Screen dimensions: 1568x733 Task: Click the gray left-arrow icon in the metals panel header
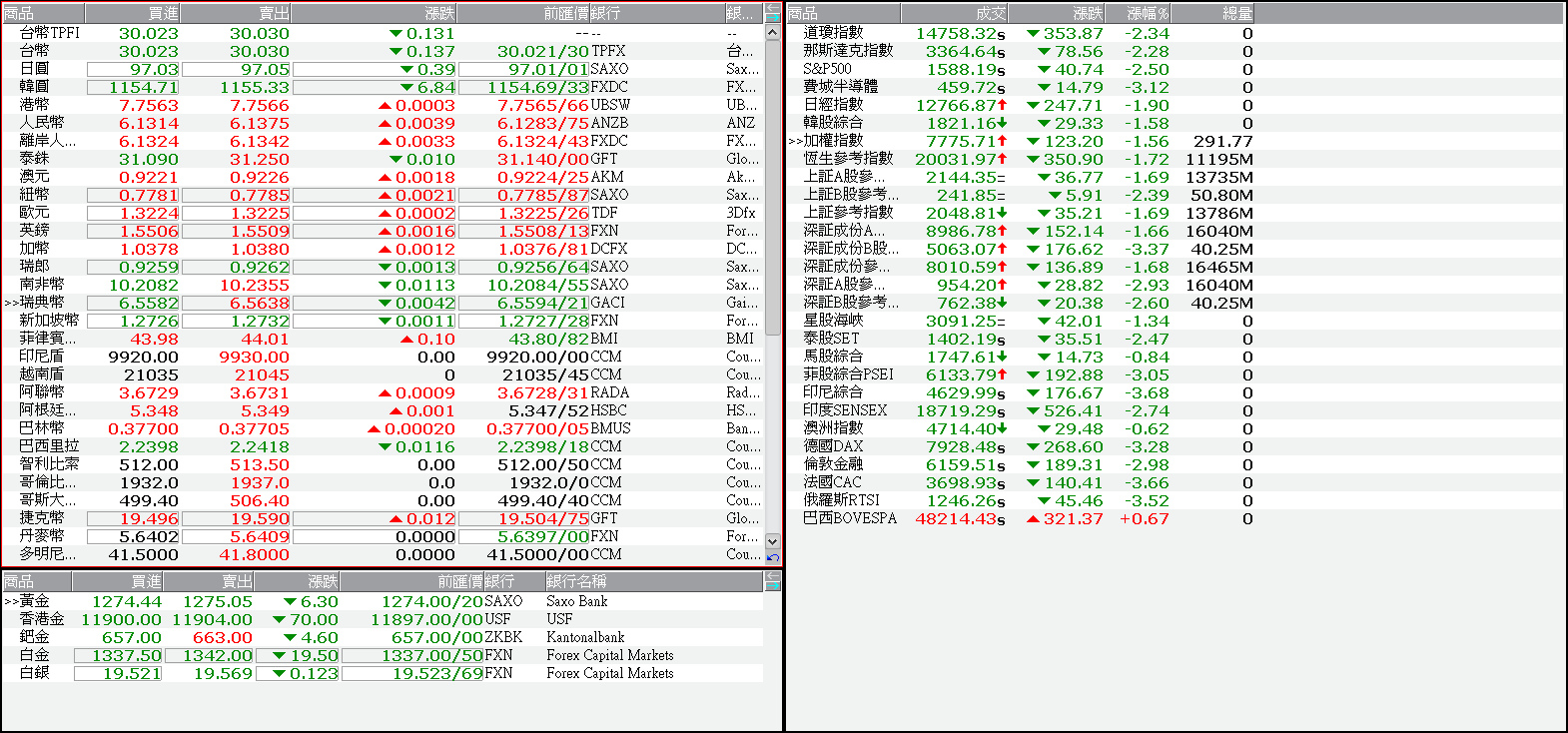773,575
